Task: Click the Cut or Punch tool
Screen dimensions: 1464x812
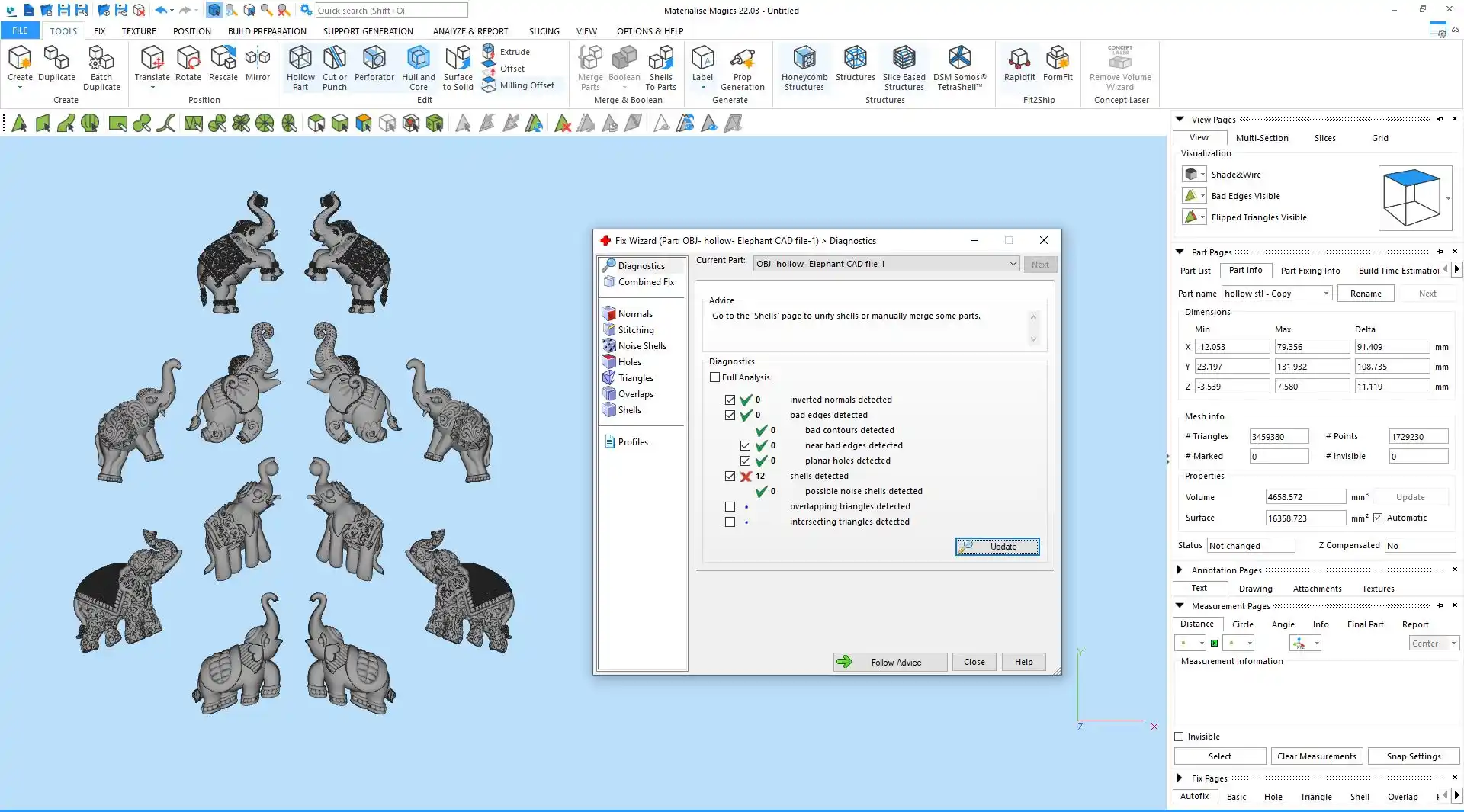Action: point(334,67)
